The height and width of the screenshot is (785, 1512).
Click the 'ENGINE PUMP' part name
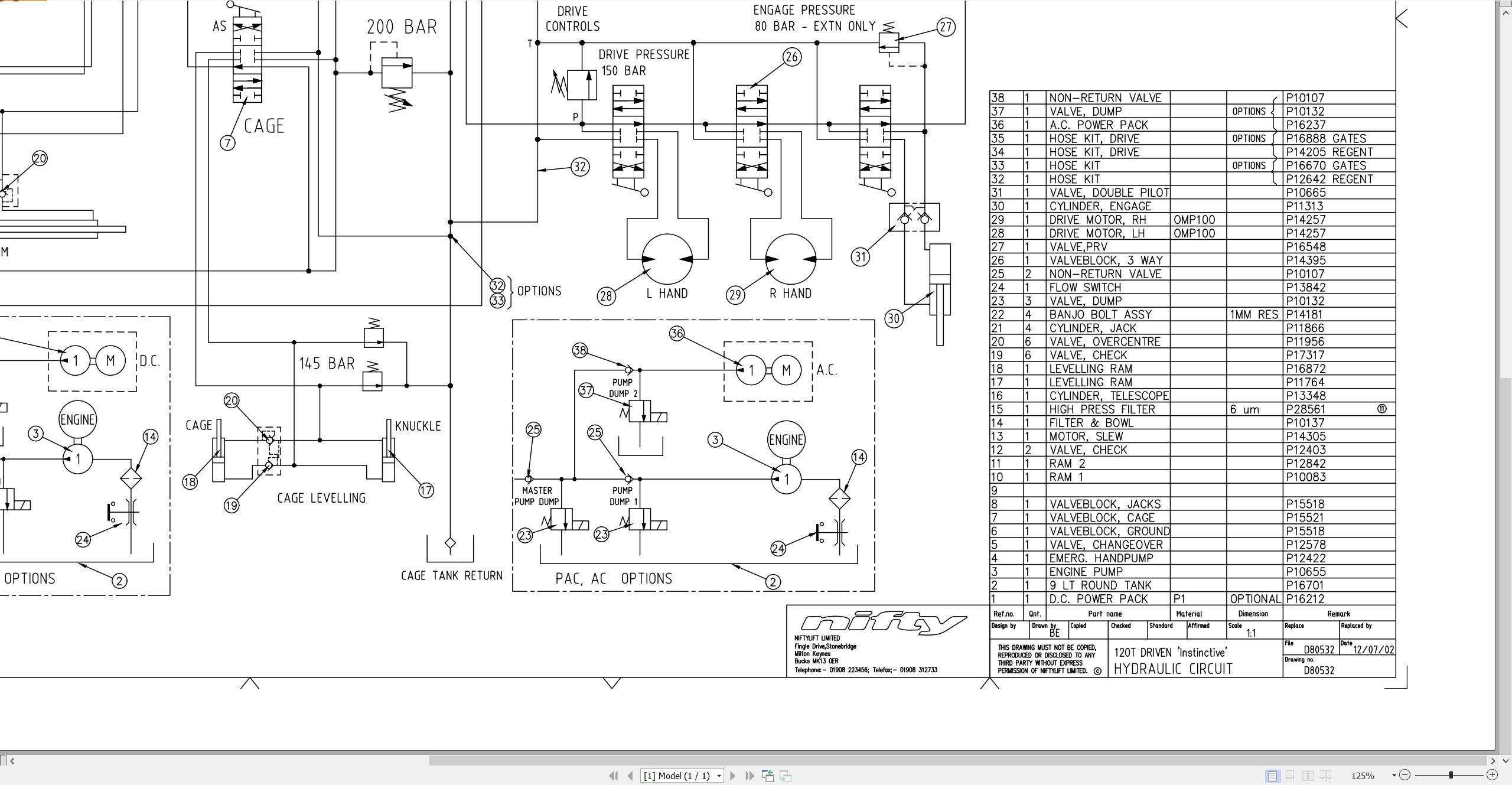[1087, 571]
